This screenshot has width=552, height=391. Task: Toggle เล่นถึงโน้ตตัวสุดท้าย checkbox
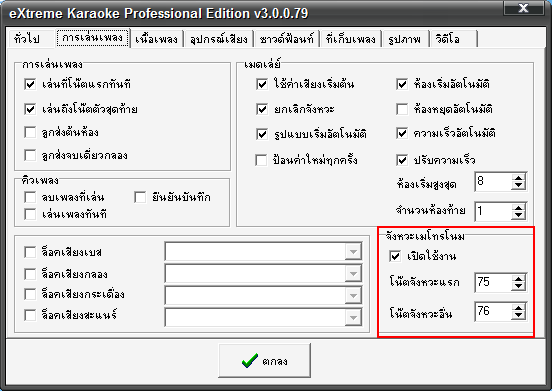point(30,109)
